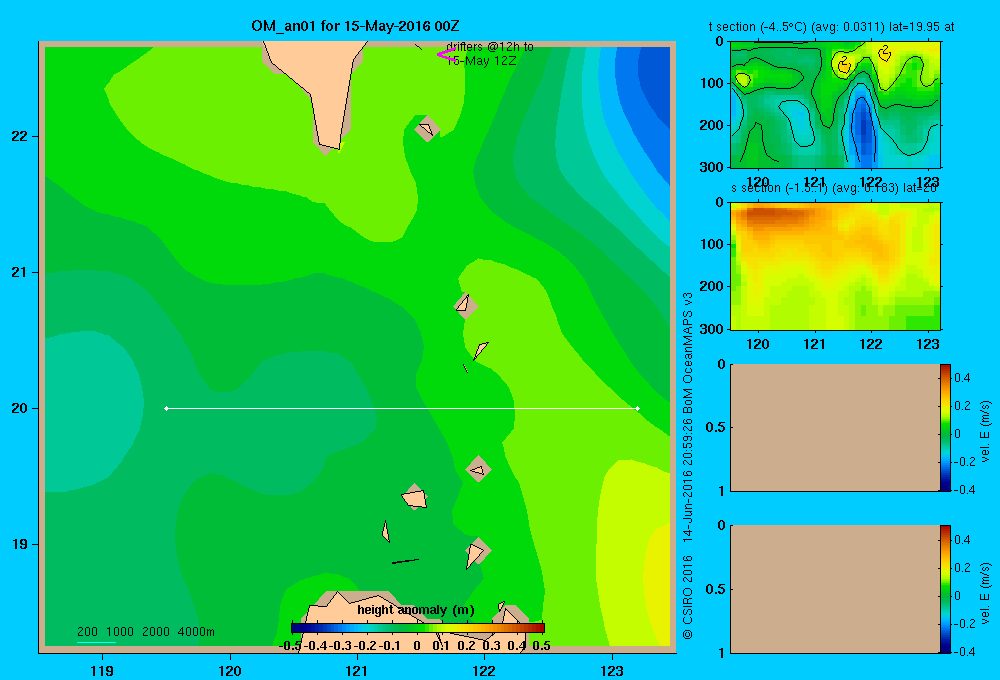The height and width of the screenshot is (680, 1000).
Task: Click the height anomaly colorbar on the map
Action: [418, 628]
